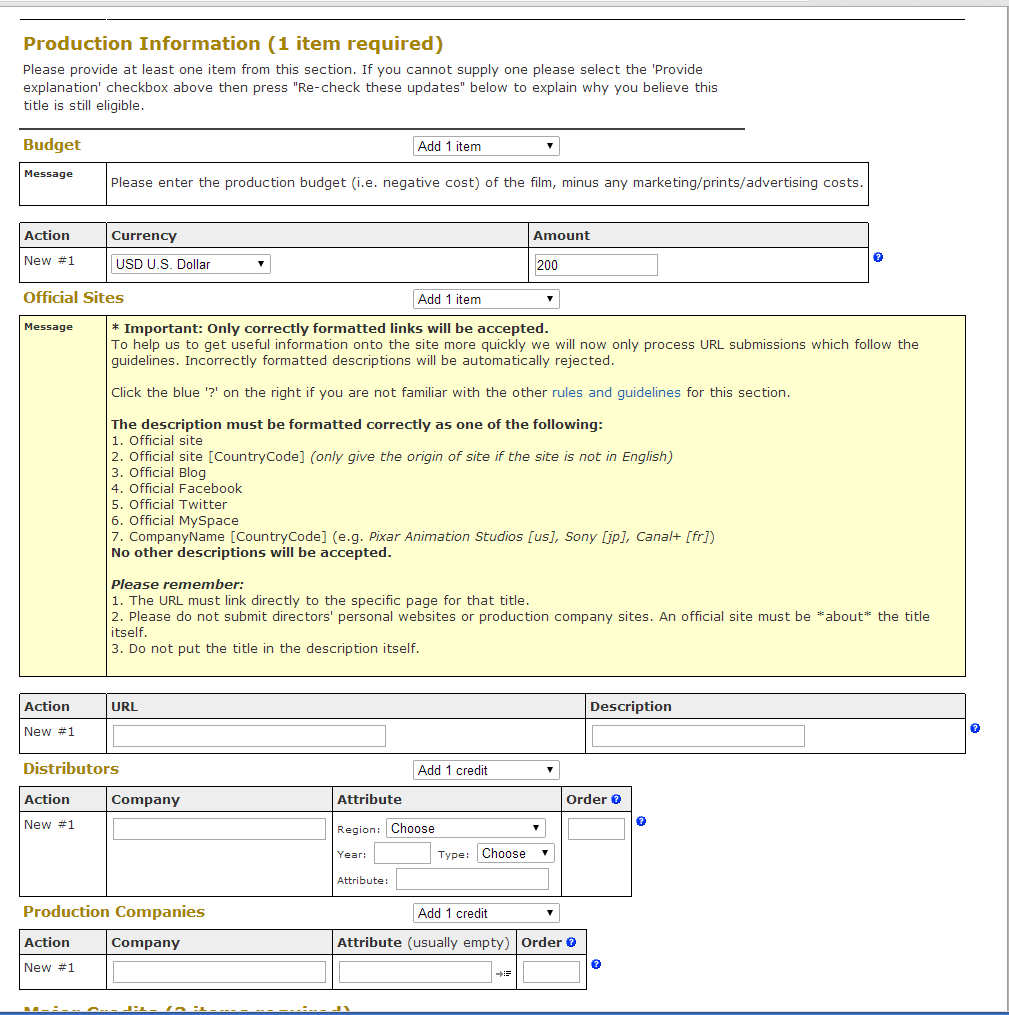Expand the Distributors "Add 1 credit" dropdown

[x=486, y=770]
